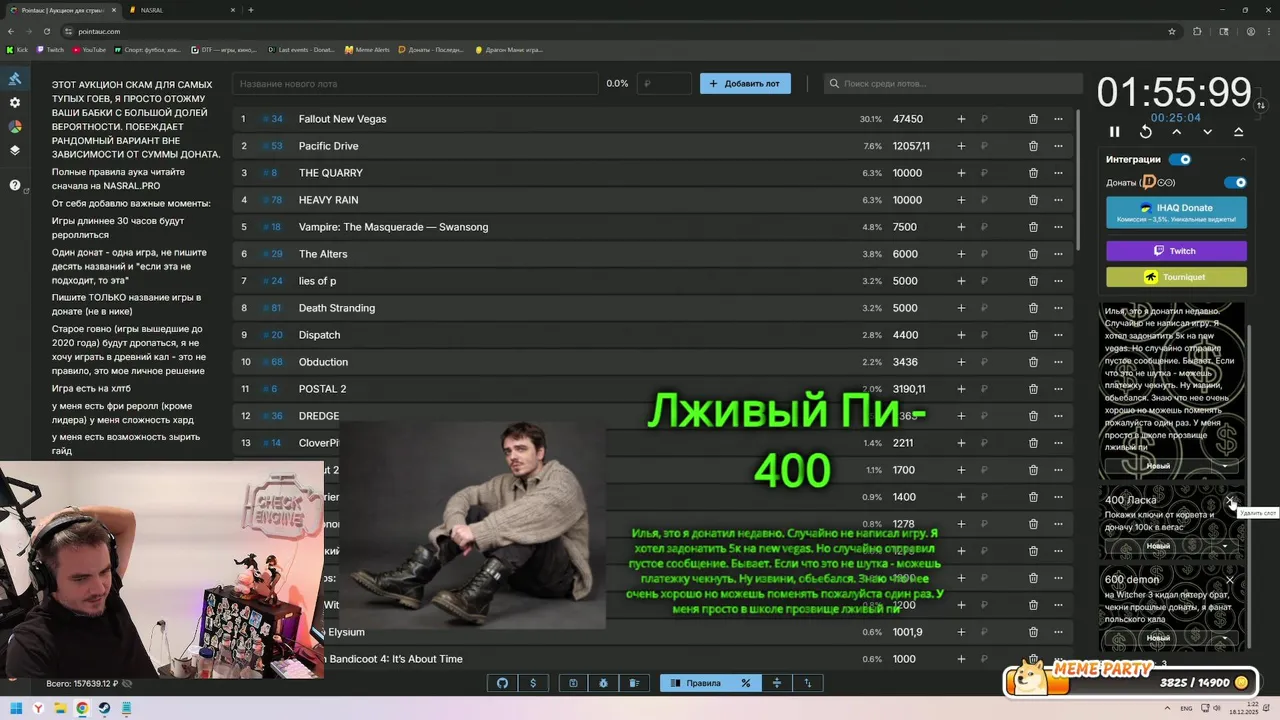1280x720 pixels.
Task: Click the dollar sign toolbar icon
Action: [x=533, y=683]
